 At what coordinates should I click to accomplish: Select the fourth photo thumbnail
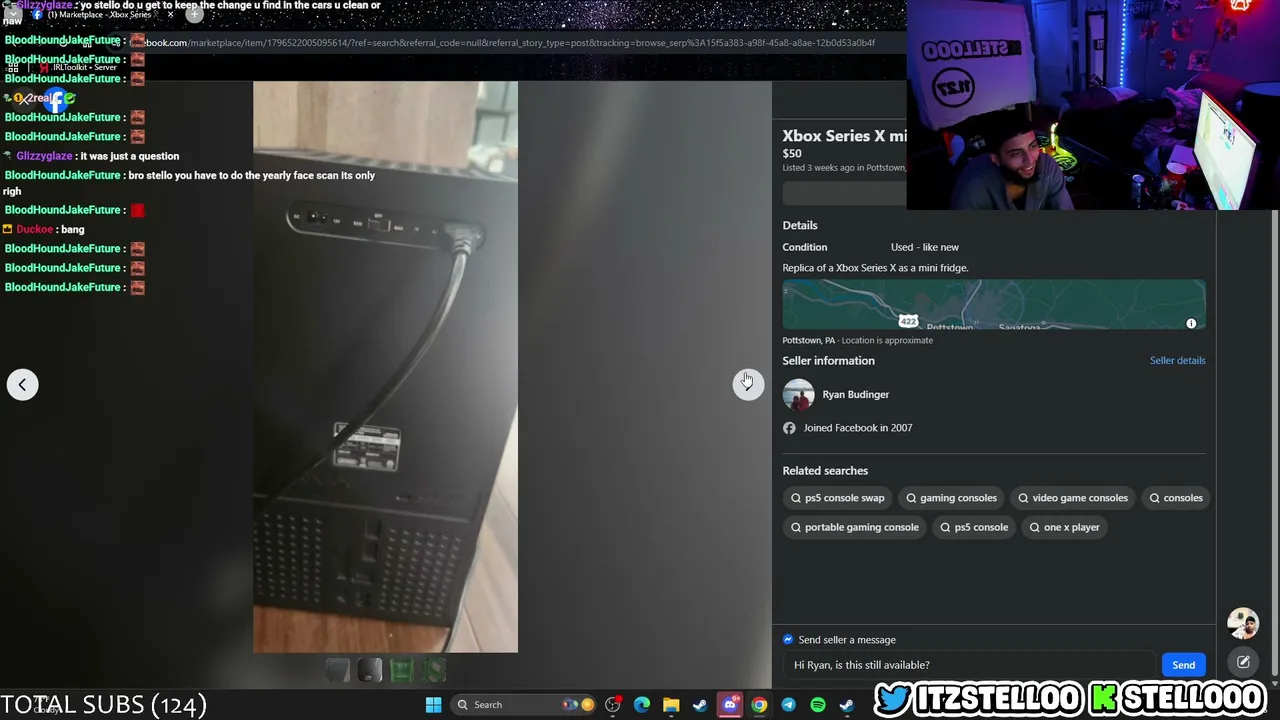(x=433, y=670)
